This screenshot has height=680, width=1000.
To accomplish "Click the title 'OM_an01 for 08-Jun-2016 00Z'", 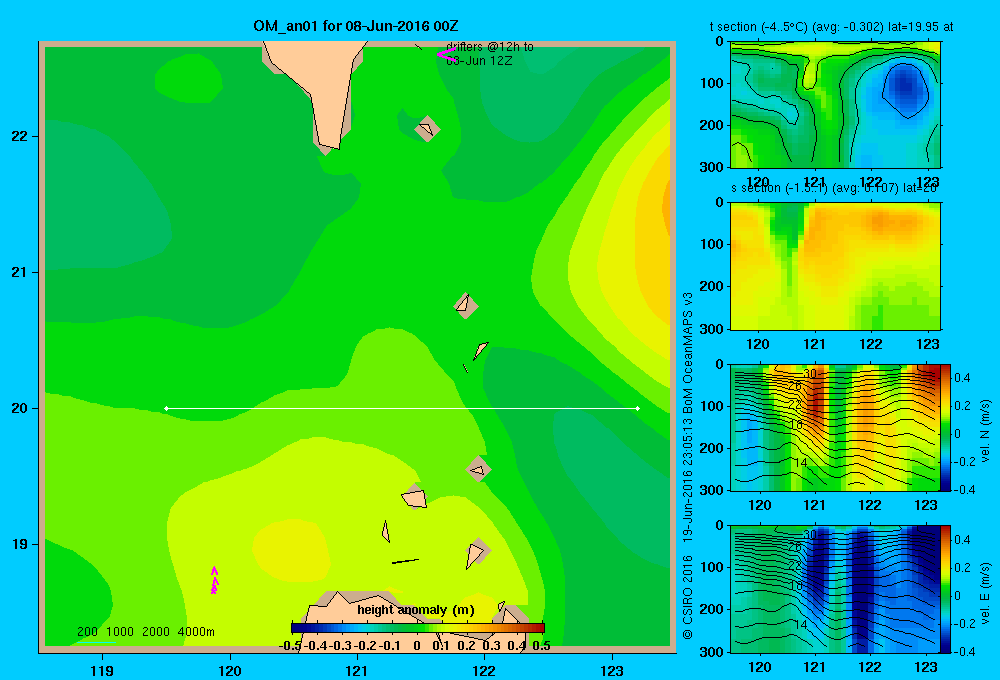I will point(355,26).
